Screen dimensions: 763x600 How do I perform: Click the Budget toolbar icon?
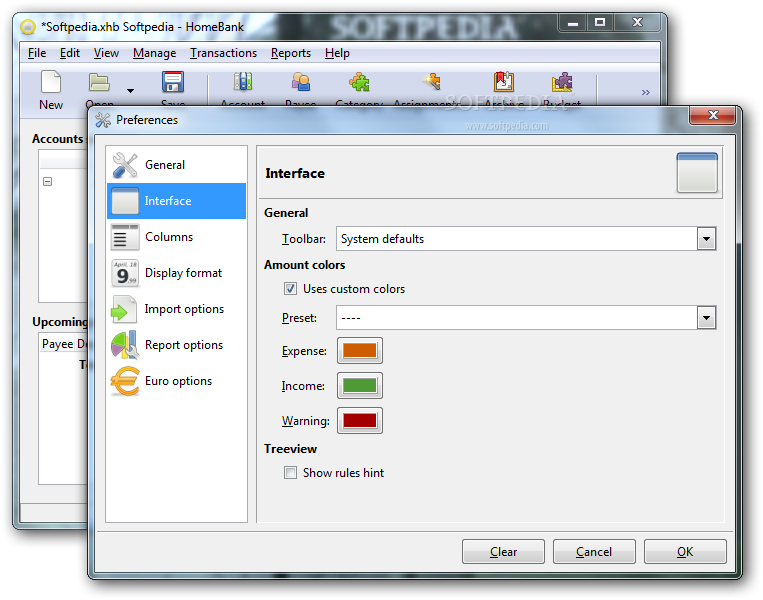click(x=562, y=82)
